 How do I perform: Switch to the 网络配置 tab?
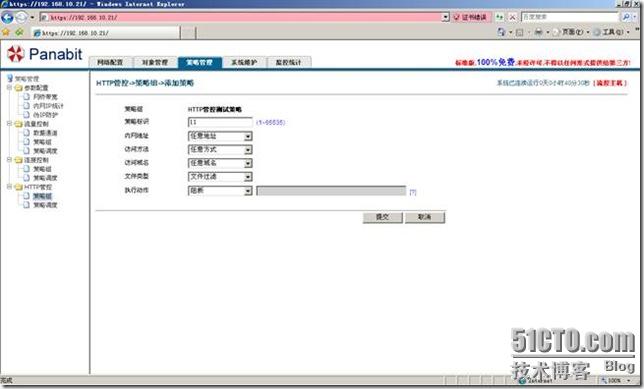tap(110, 62)
